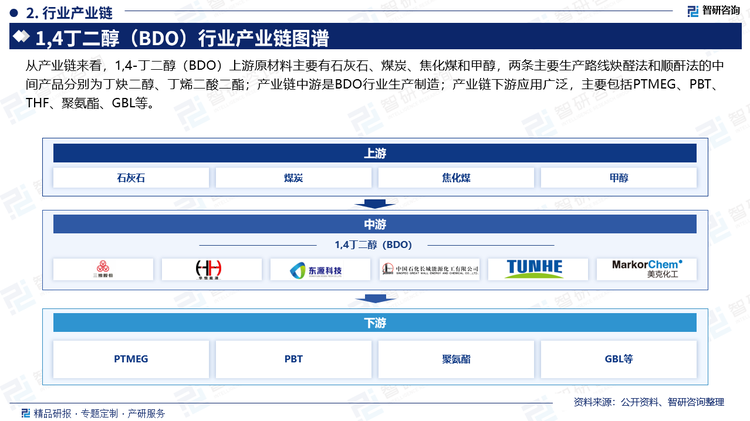Click the PBT box
This screenshot has width=750, height=421.
(x=293, y=359)
